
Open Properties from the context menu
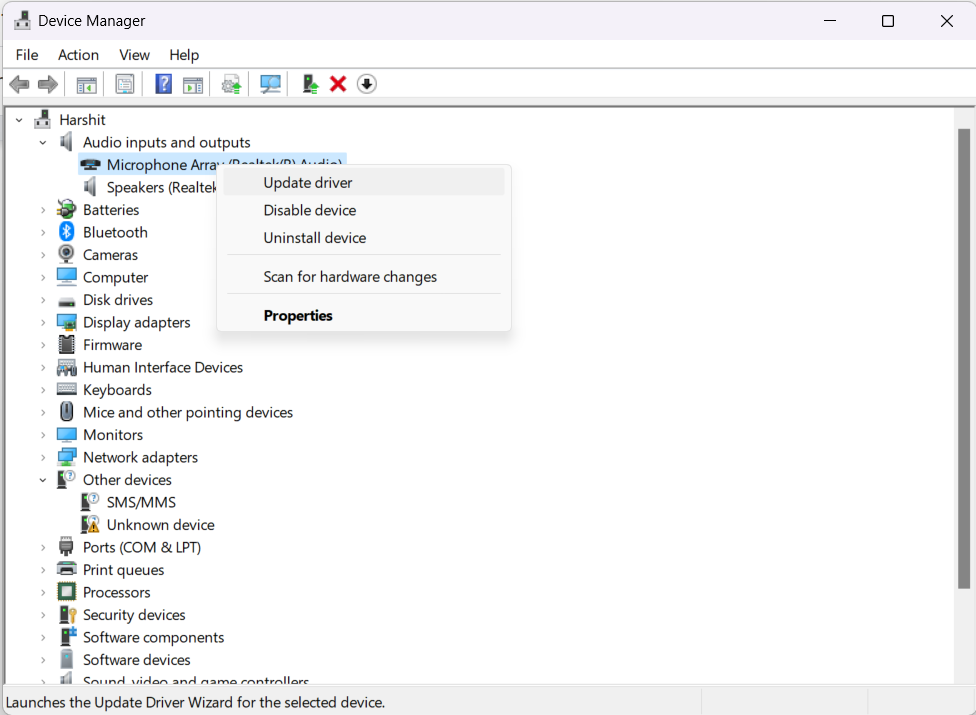pos(298,316)
